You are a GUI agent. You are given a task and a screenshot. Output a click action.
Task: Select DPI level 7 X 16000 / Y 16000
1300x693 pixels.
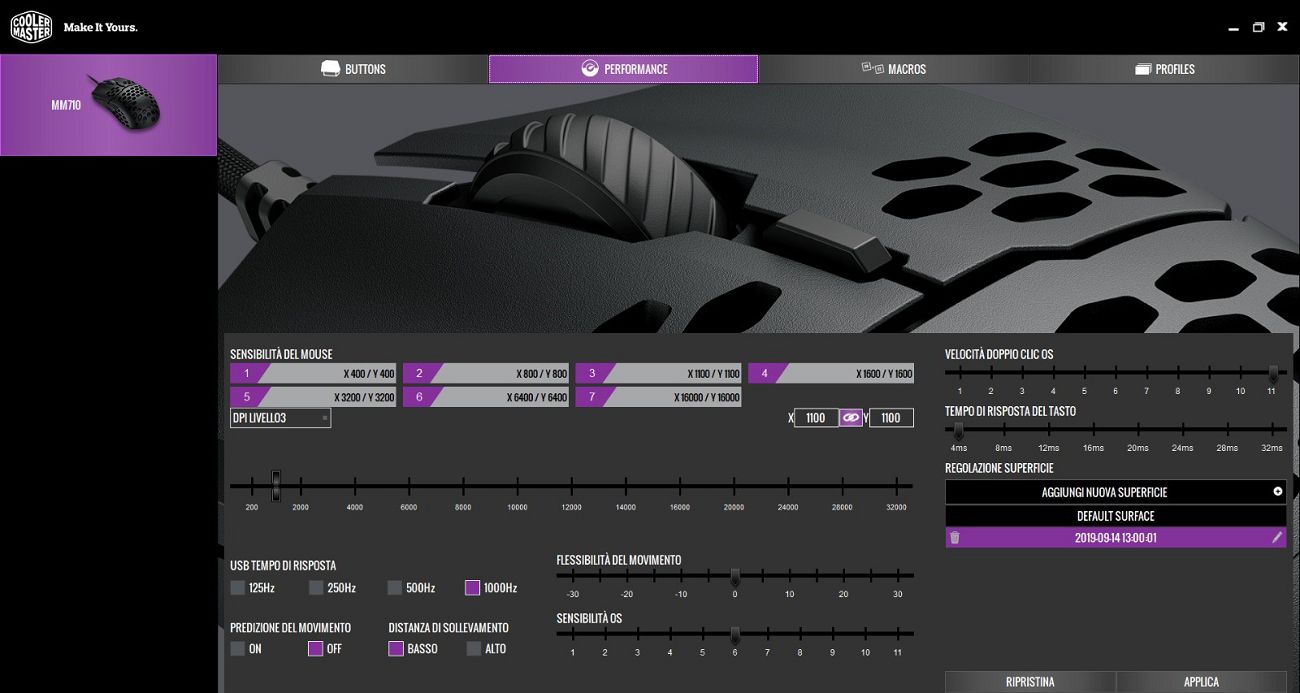coord(658,397)
